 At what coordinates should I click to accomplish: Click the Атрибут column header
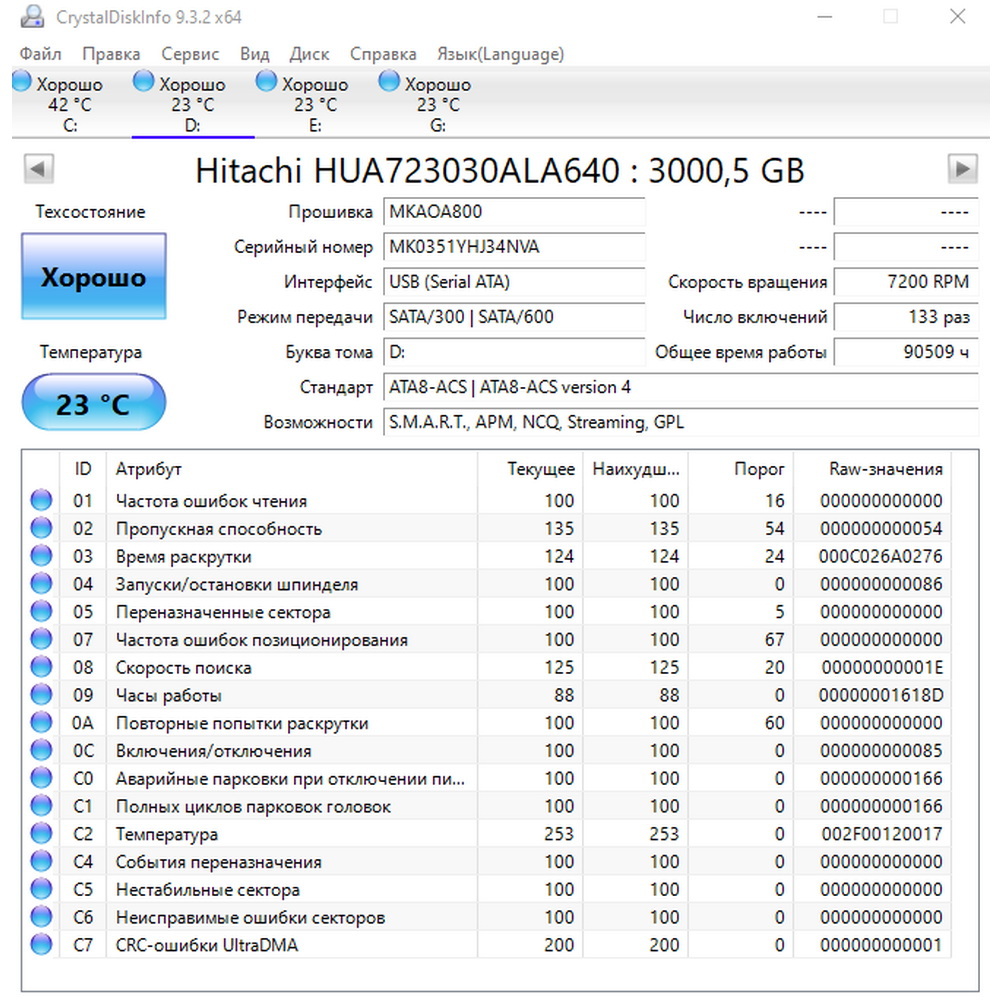(x=291, y=469)
